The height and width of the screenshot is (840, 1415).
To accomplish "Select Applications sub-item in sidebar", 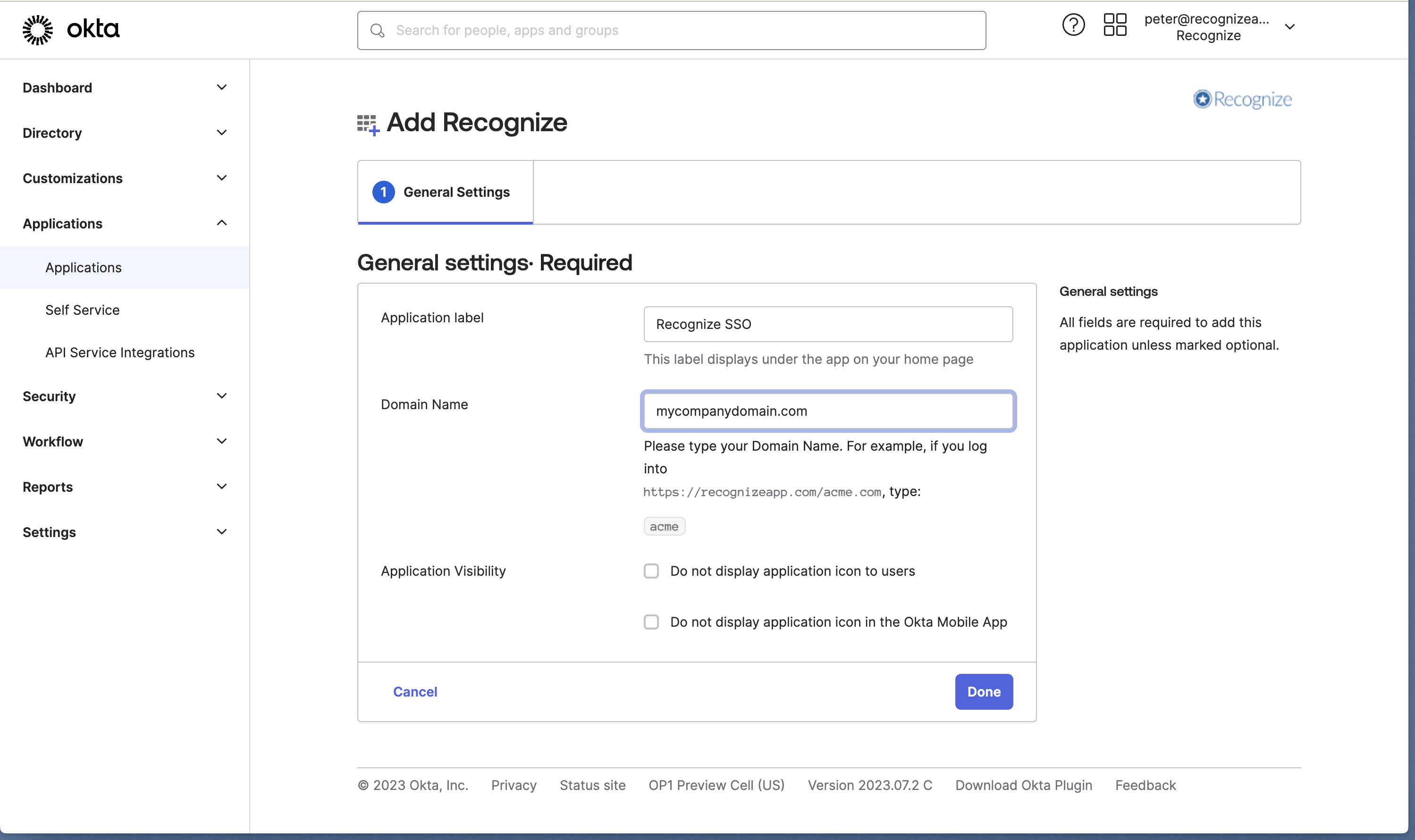I will point(125,267).
